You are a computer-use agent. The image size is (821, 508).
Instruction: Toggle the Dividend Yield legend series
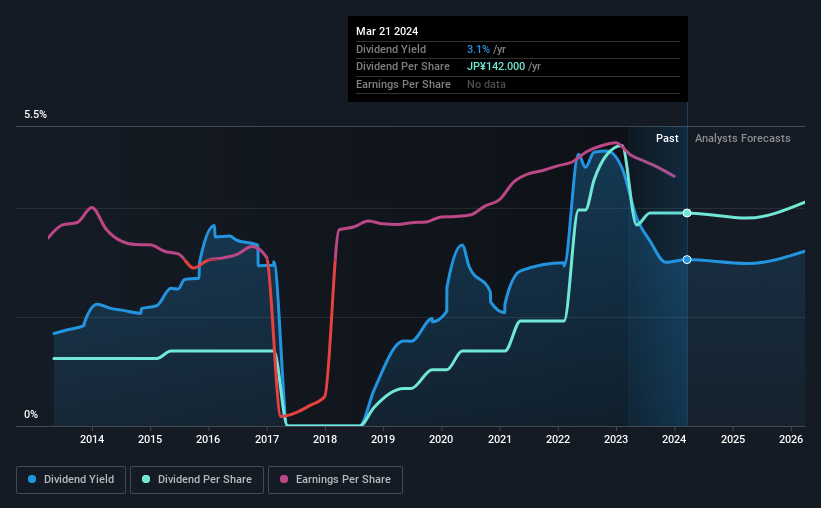click(71, 479)
